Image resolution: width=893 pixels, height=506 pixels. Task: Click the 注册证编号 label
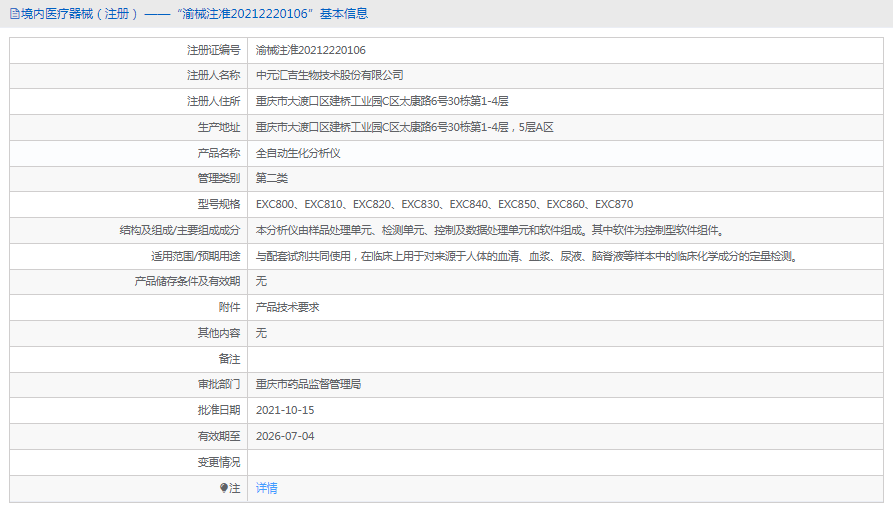(214, 50)
